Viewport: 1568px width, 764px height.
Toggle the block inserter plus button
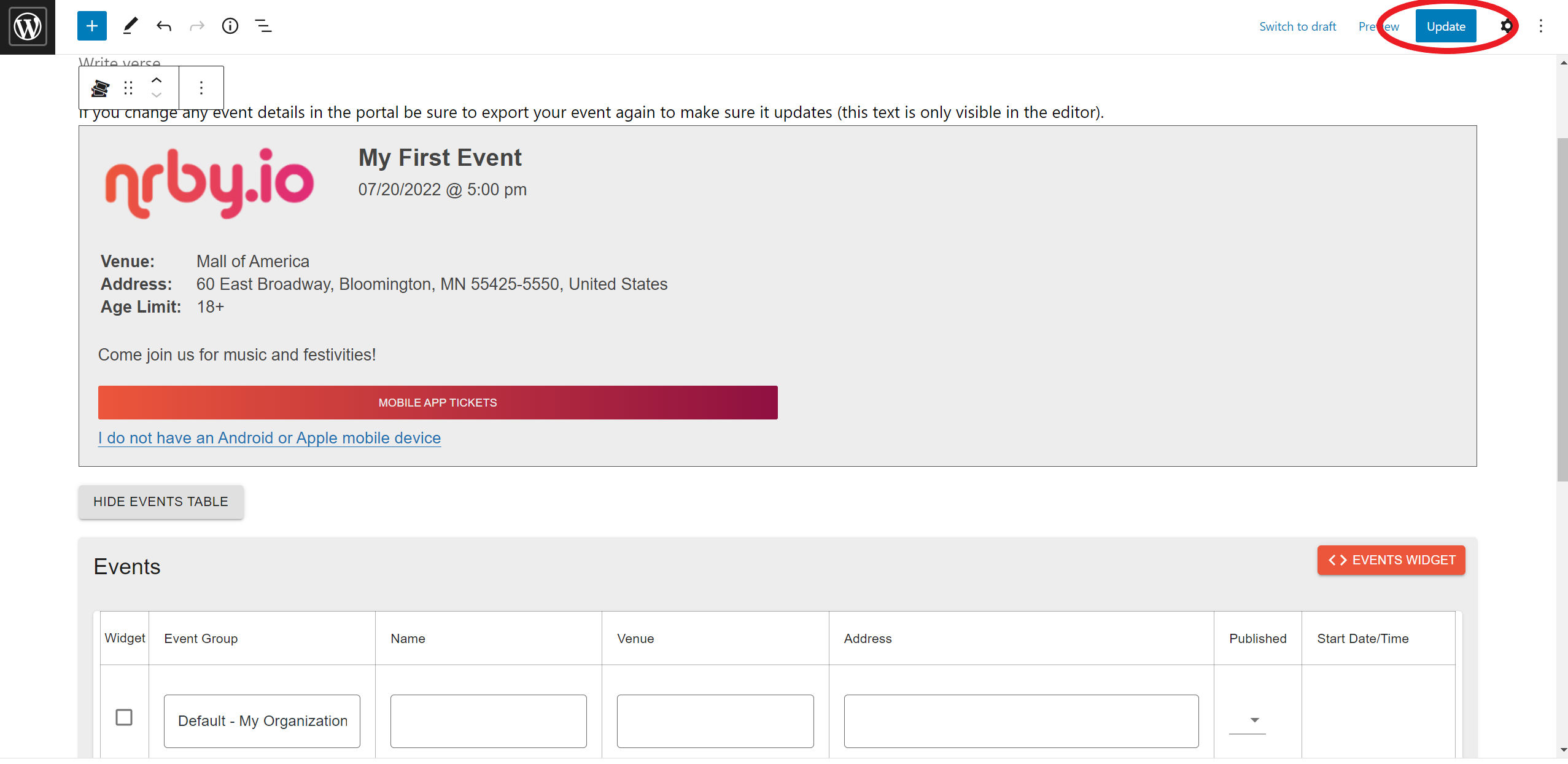point(92,26)
